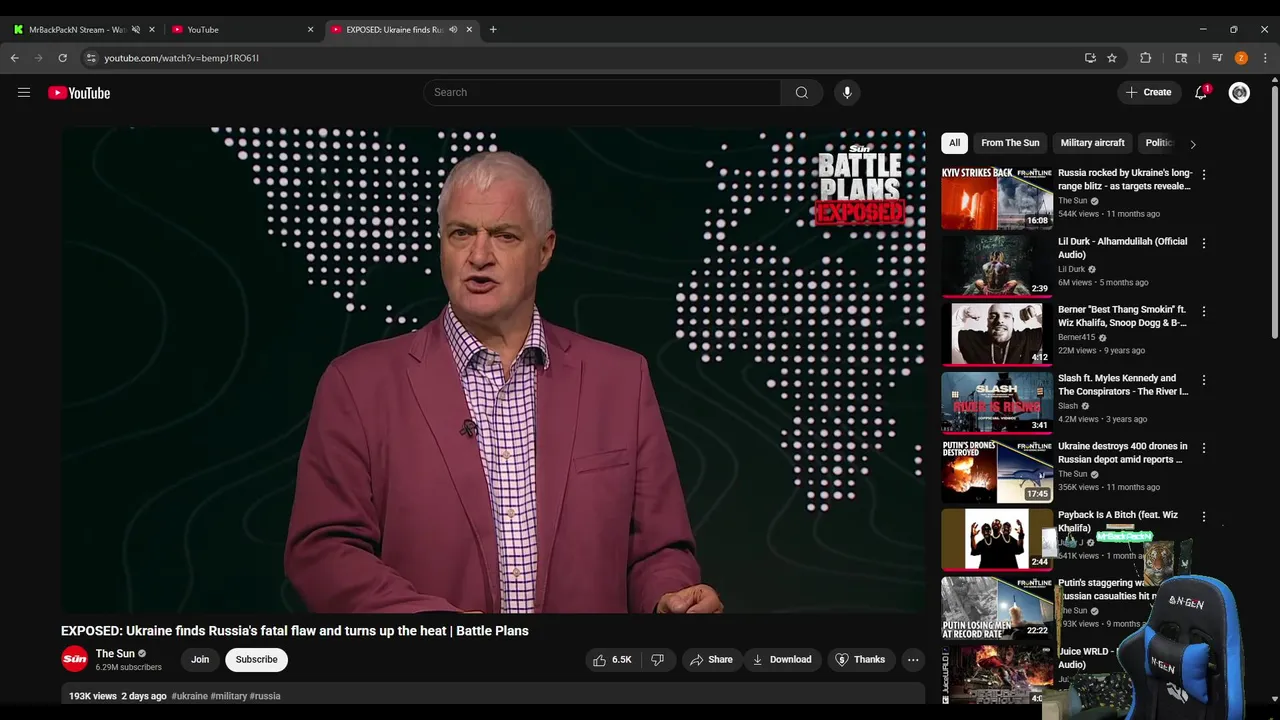The image size is (1280, 720).
Task: Open options for Russia rocked video
Action: [1204, 174]
